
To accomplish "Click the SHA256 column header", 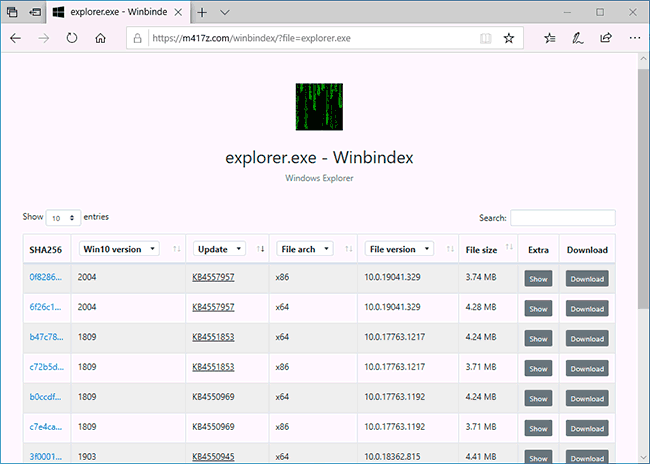I will point(46,250).
